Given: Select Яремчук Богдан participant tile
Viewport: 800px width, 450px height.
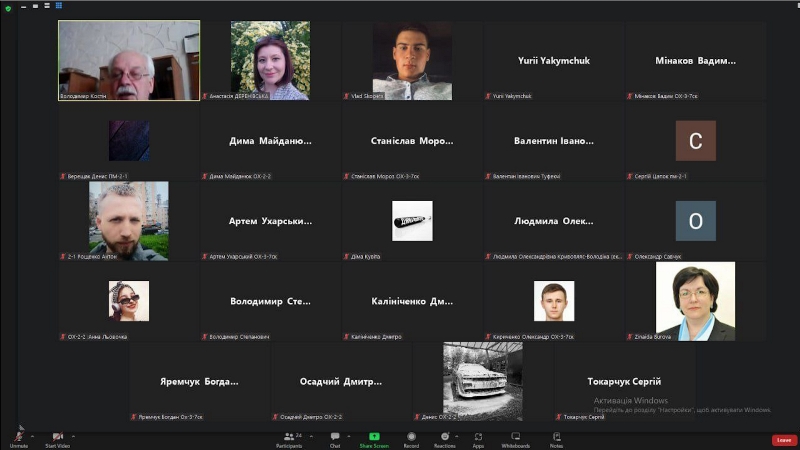Looking at the screenshot, I should [199, 381].
